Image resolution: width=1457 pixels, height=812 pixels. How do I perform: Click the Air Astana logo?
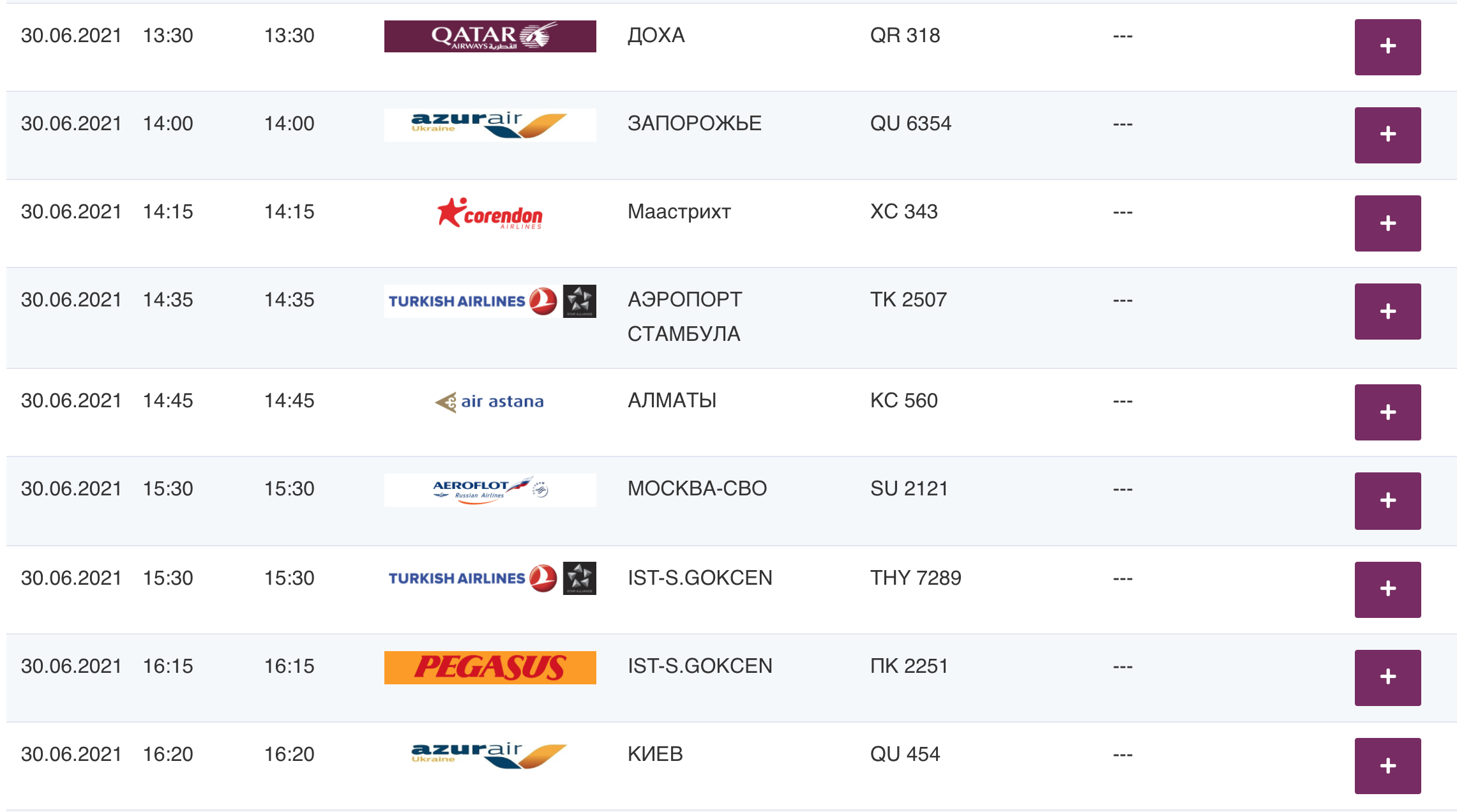click(490, 402)
